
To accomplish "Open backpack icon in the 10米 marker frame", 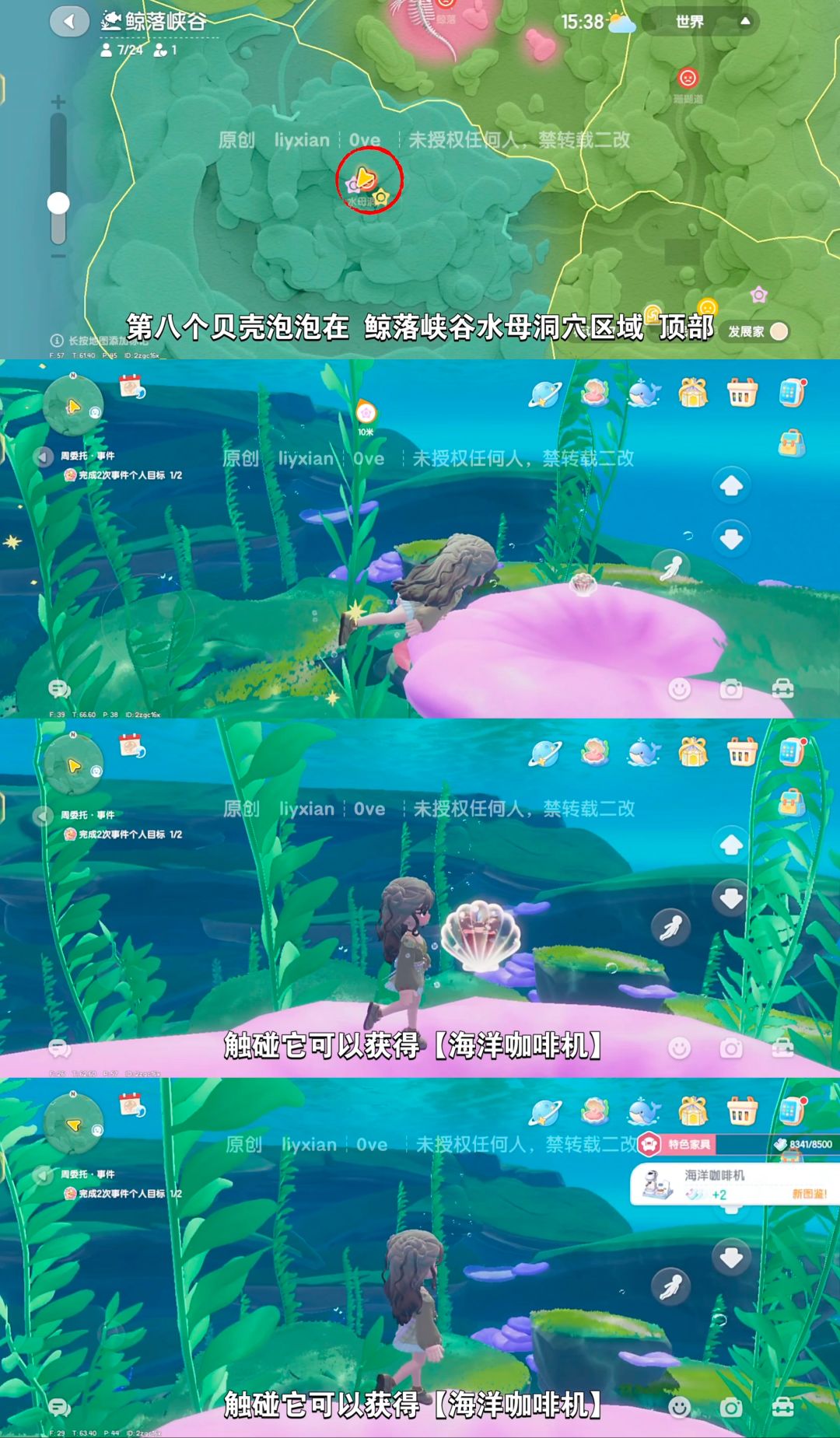I will 792,443.
